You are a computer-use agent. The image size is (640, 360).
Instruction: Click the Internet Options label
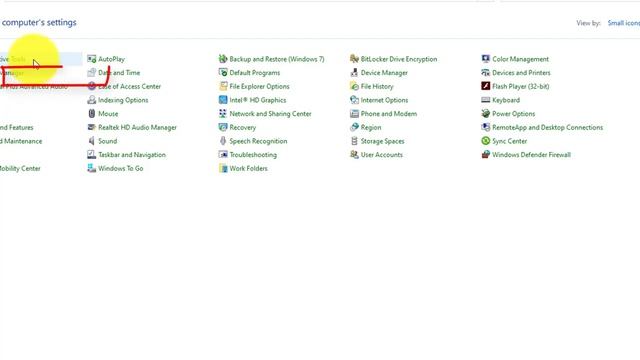(x=384, y=100)
